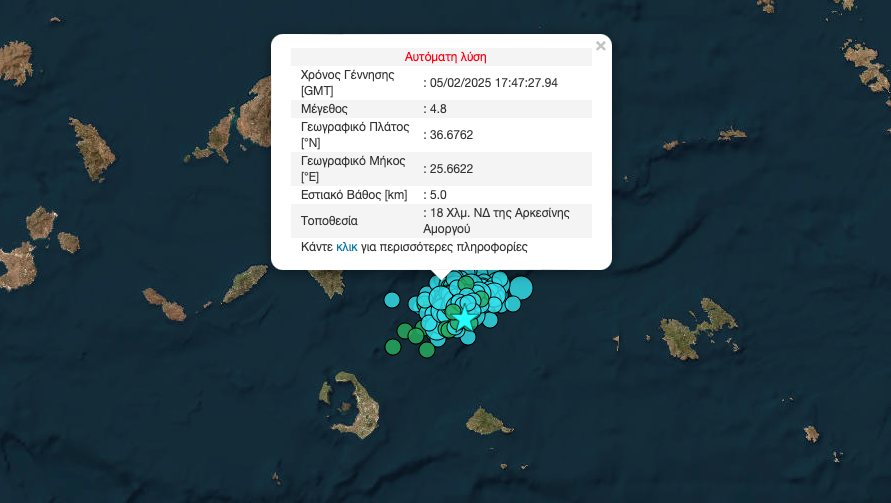Select the largest cyan circle at cluster's east edge

(520, 288)
